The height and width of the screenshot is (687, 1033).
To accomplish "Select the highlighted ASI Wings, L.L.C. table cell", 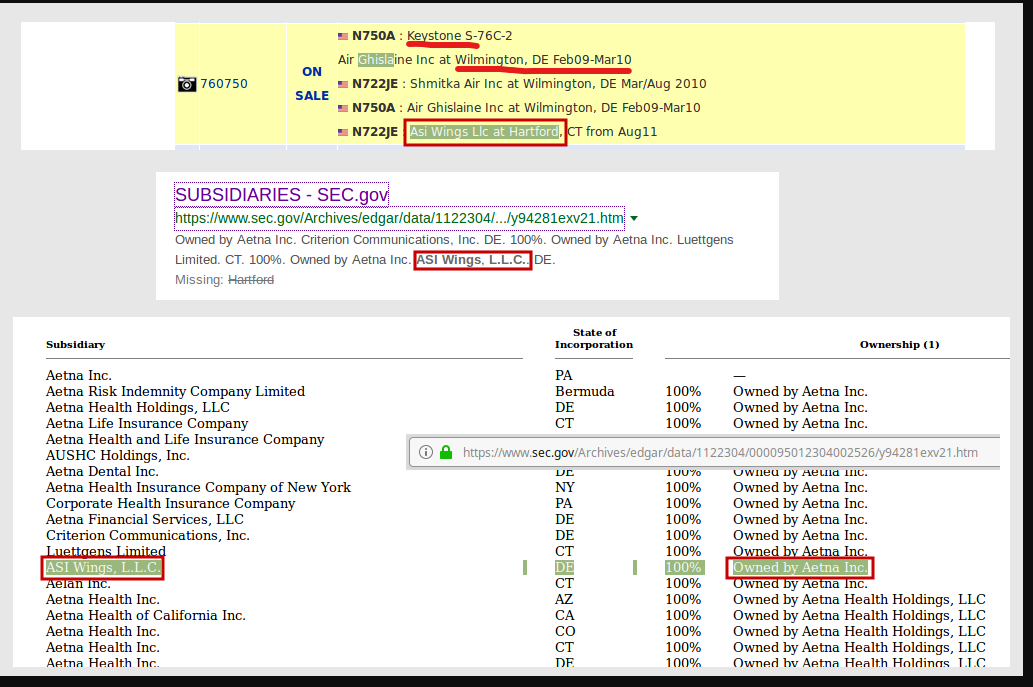I will (103, 568).
